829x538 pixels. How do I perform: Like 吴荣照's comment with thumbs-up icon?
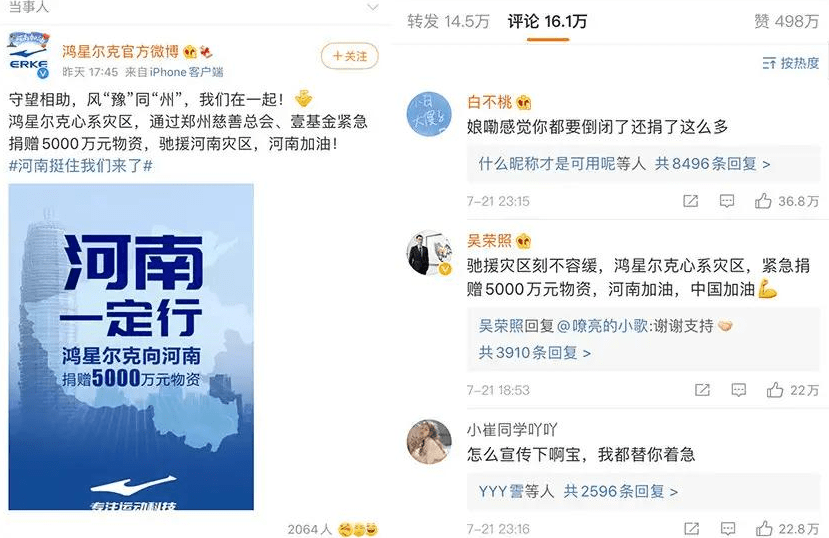[775, 390]
